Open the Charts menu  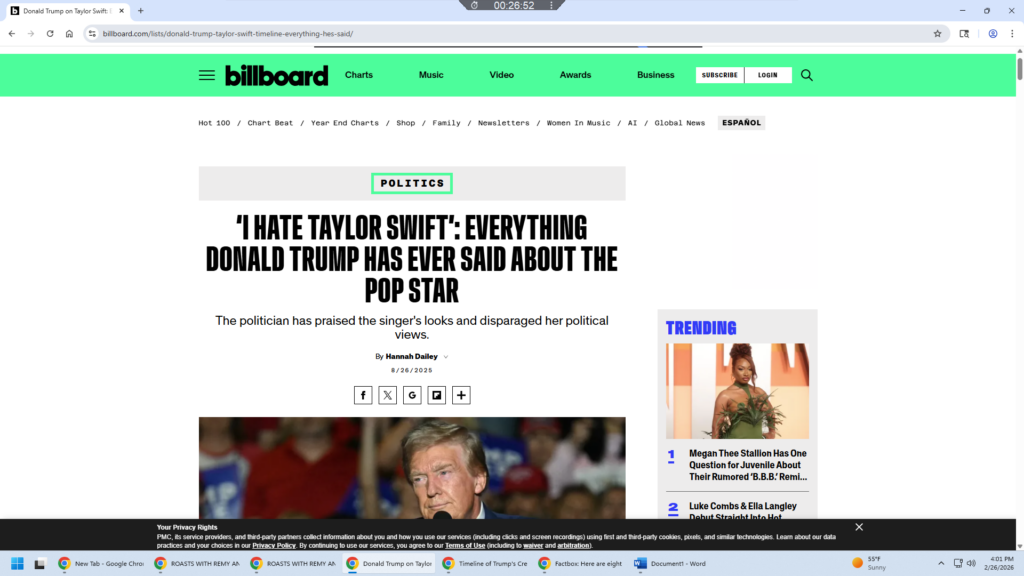(359, 75)
